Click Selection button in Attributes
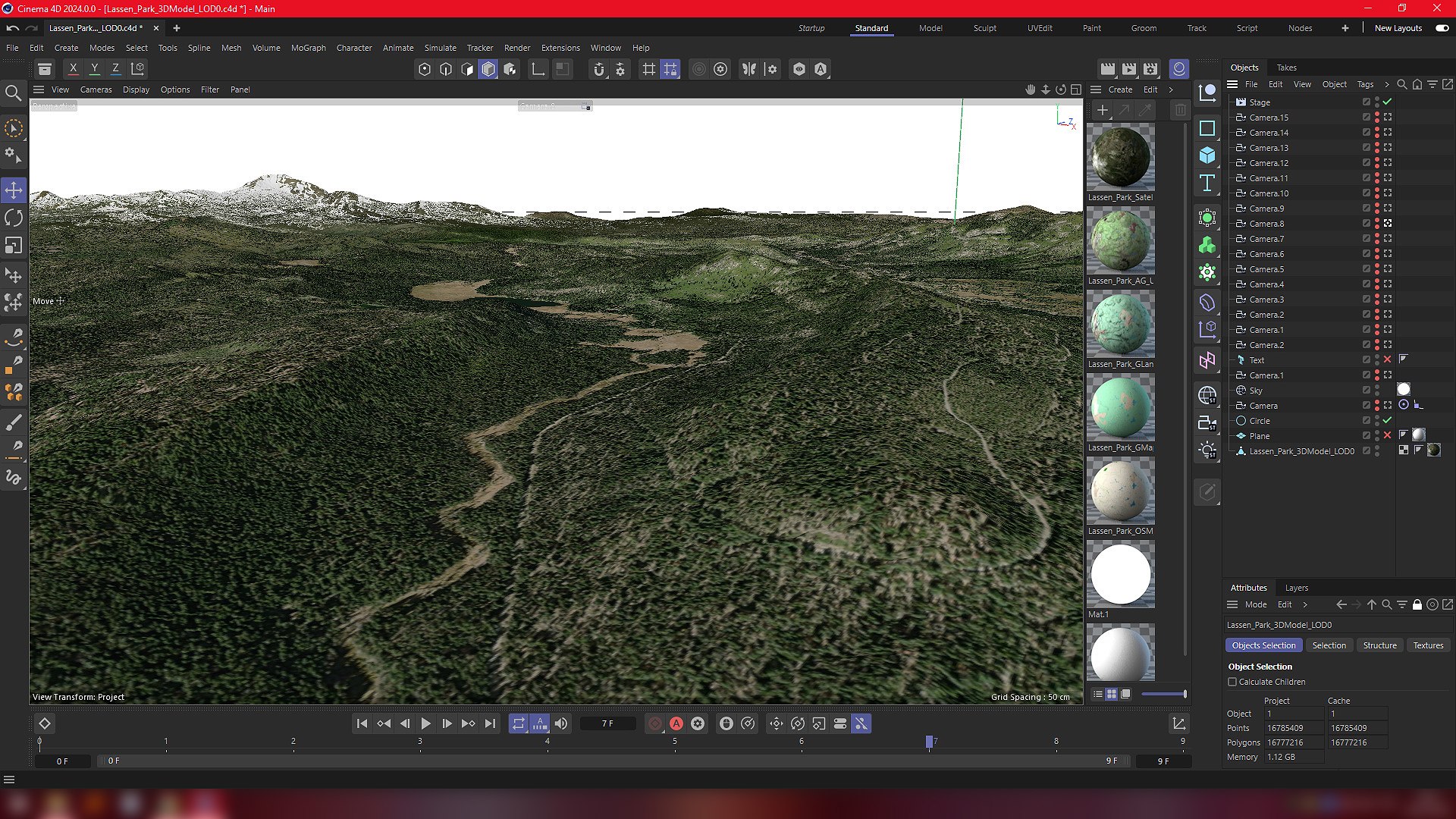The height and width of the screenshot is (819, 1456). point(1329,645)
